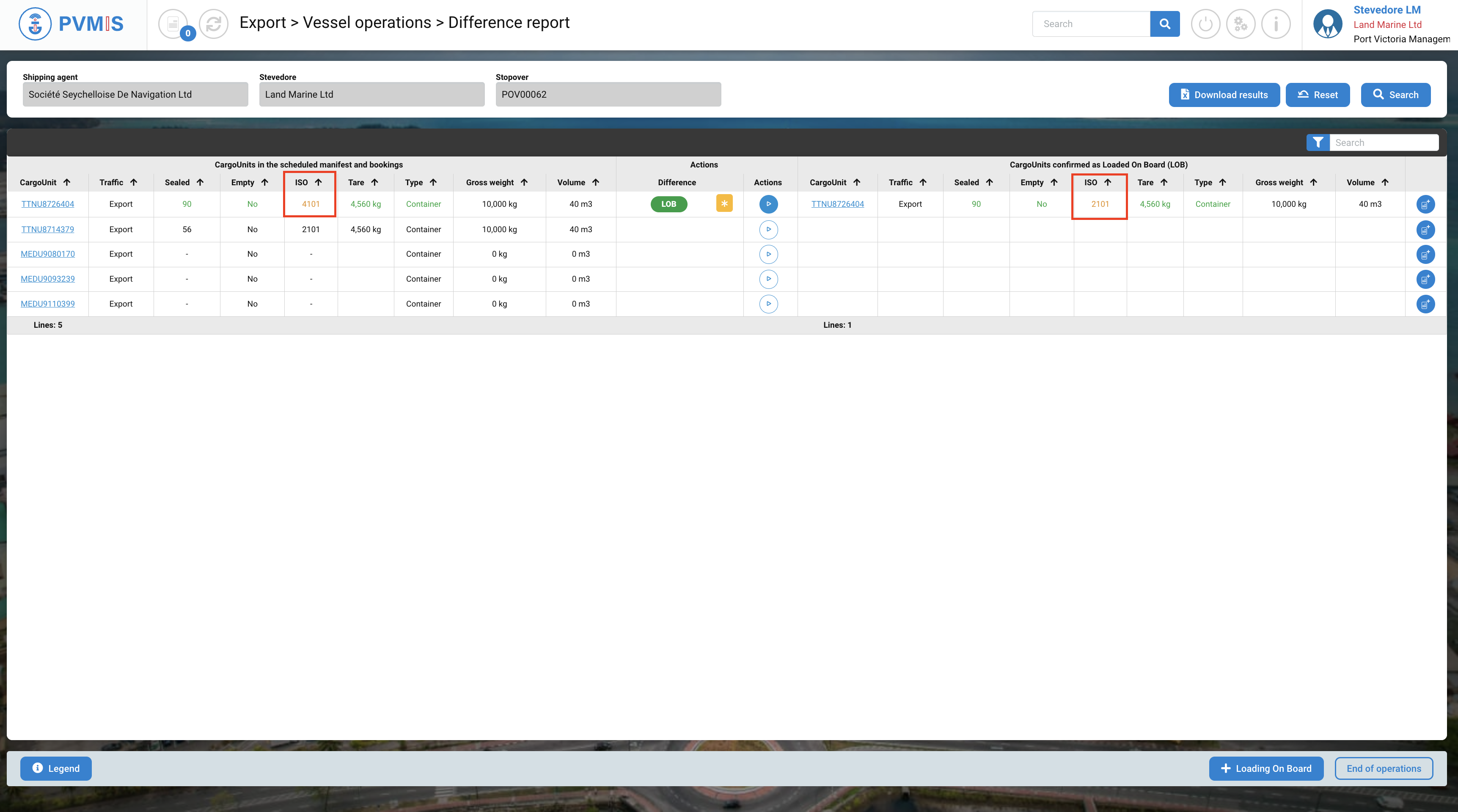
Task: Click the refresh icon in header
Action: pyautogui.click(x=213, y=24)
